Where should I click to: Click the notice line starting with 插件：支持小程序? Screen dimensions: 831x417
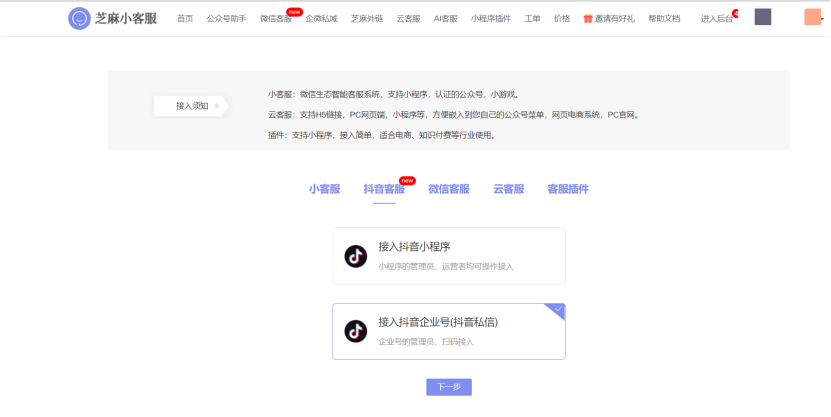tap(382, 135)
